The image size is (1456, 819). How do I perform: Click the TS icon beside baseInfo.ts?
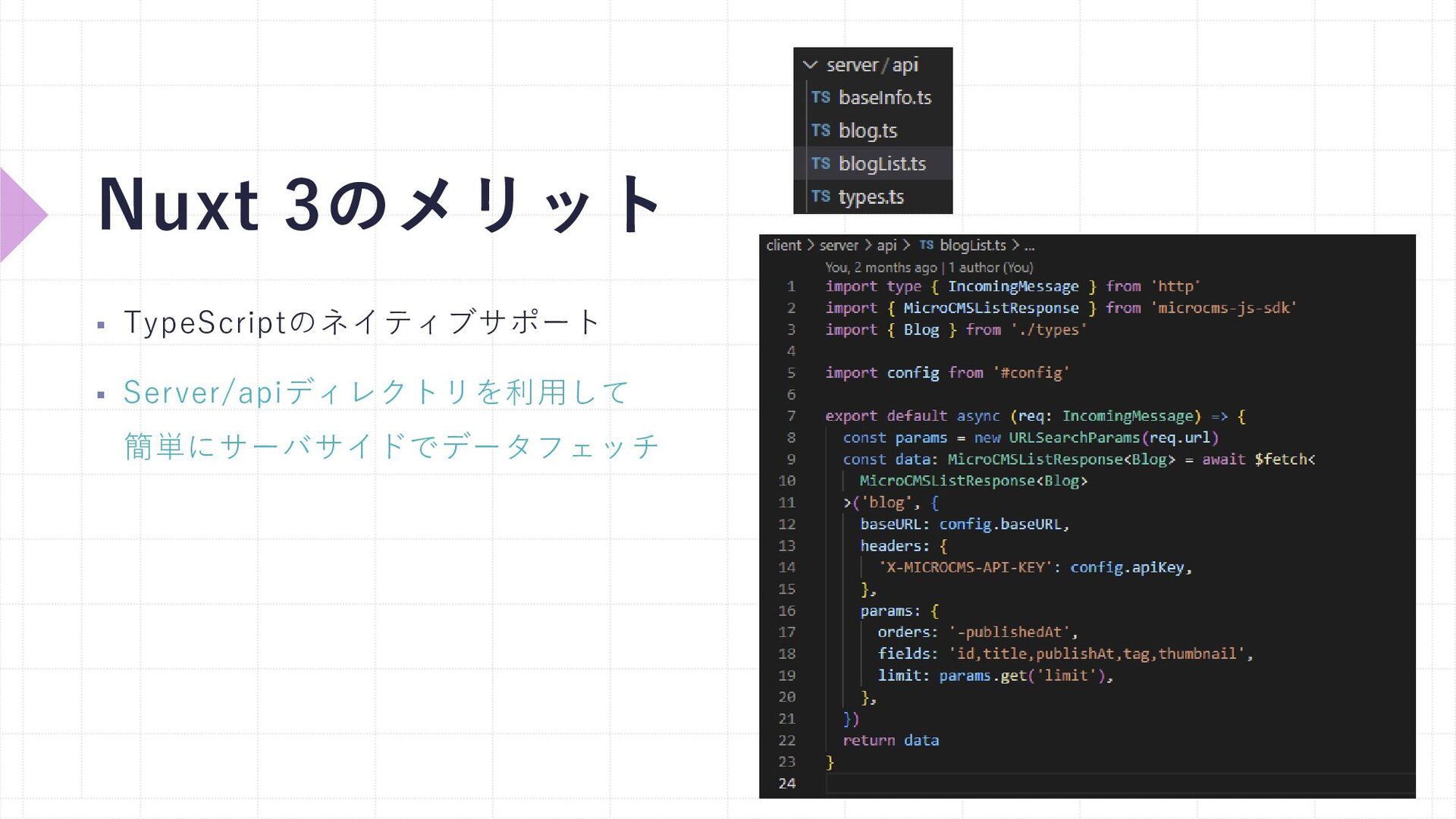[821, 97]
